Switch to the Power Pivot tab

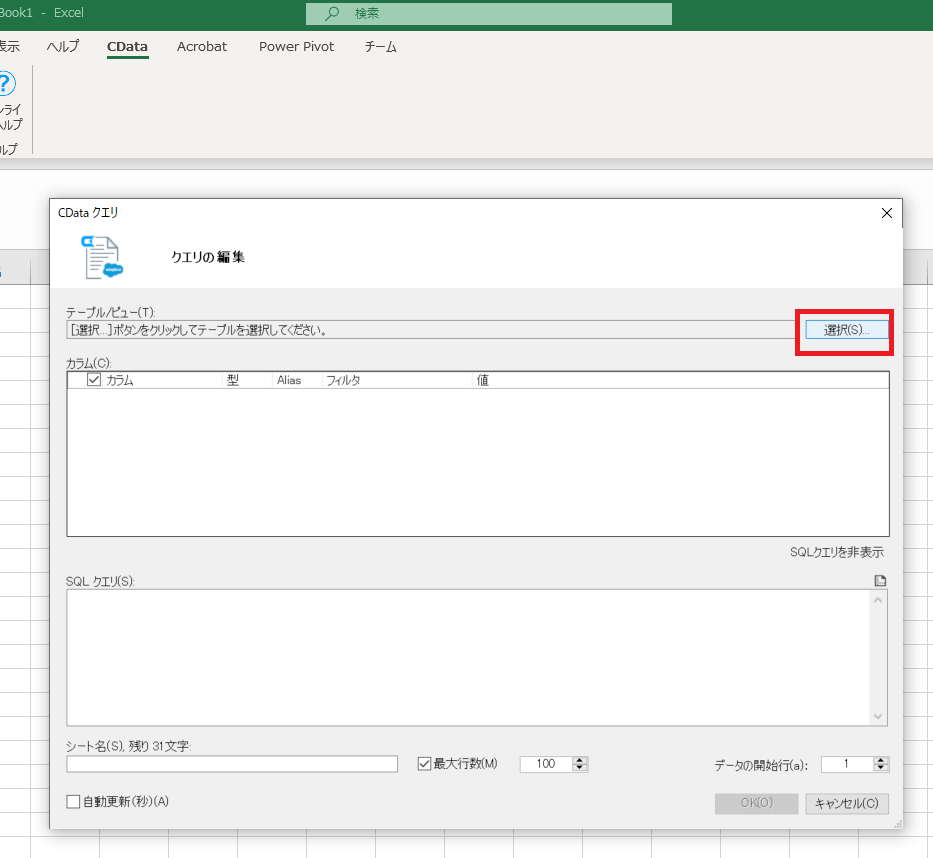pyautogui.click(x=296, y=46)
